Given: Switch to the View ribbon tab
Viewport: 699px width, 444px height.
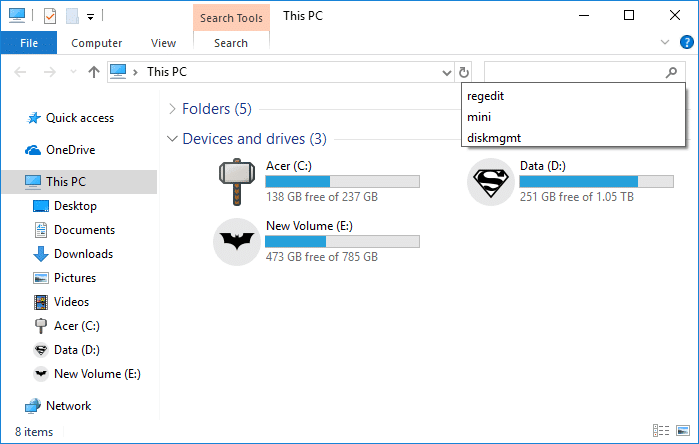Looking at the screenshot, I should point(163,43).
